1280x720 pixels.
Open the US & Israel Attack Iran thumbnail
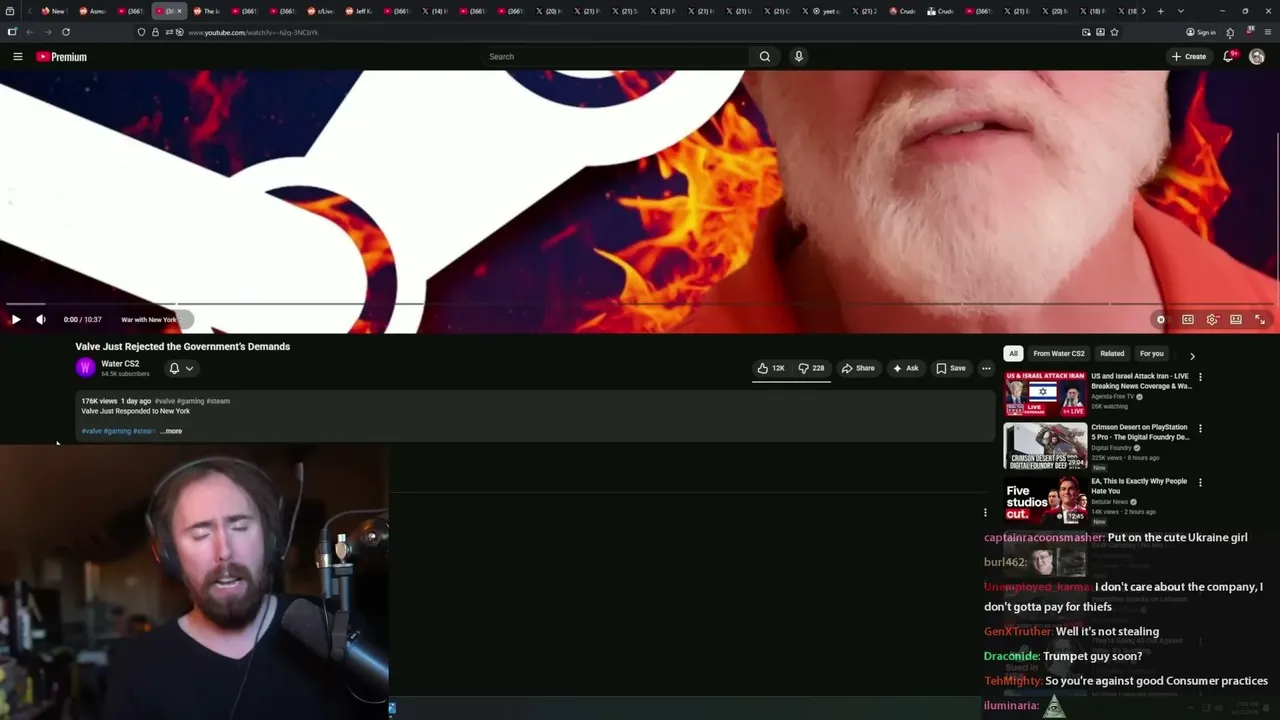(1045, 394)
